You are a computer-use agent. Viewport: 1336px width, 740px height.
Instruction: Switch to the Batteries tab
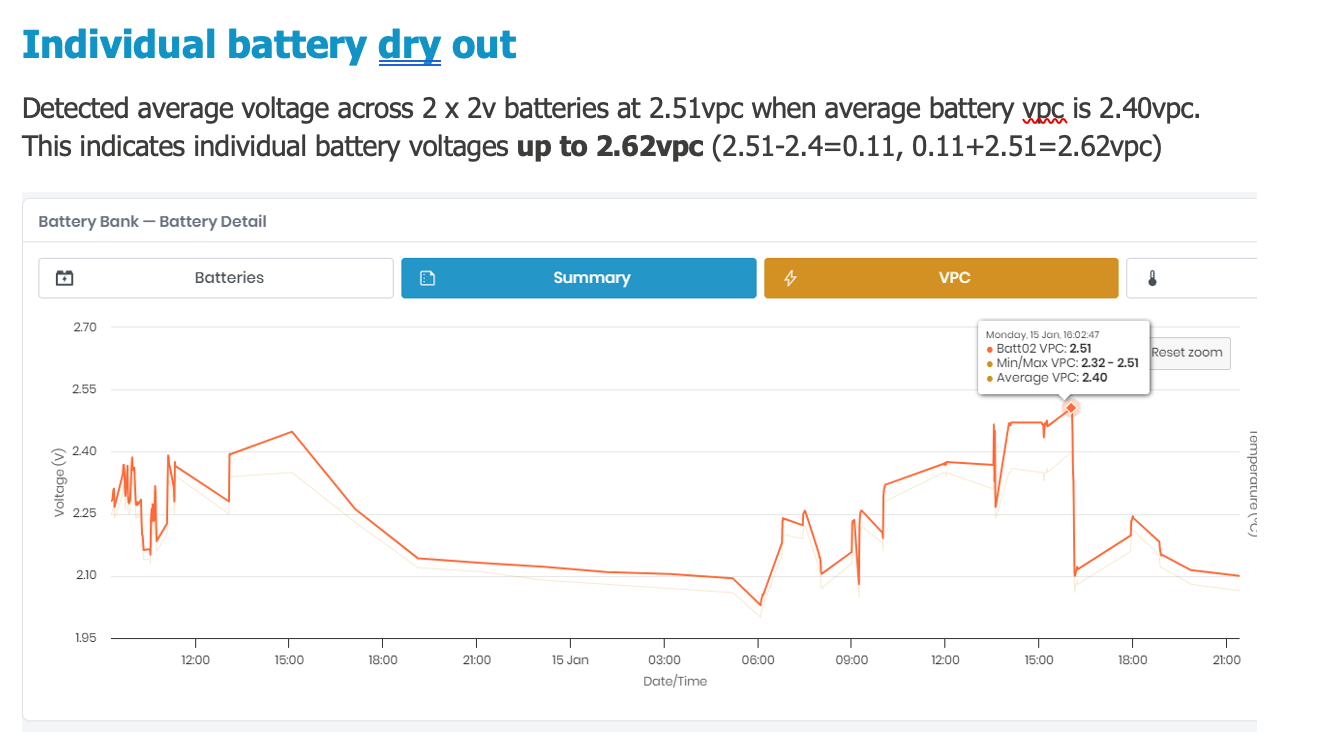click(229, 278)
